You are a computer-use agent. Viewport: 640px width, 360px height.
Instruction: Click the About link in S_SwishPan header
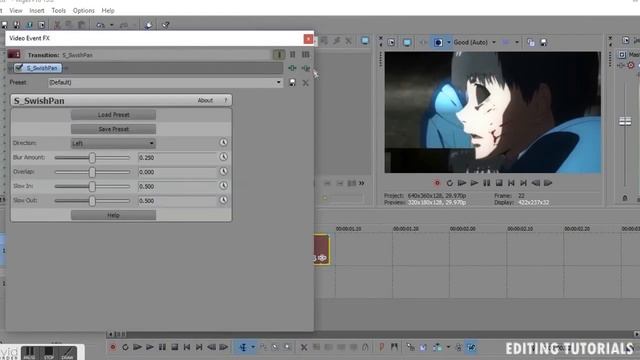[x=205, y=100]
